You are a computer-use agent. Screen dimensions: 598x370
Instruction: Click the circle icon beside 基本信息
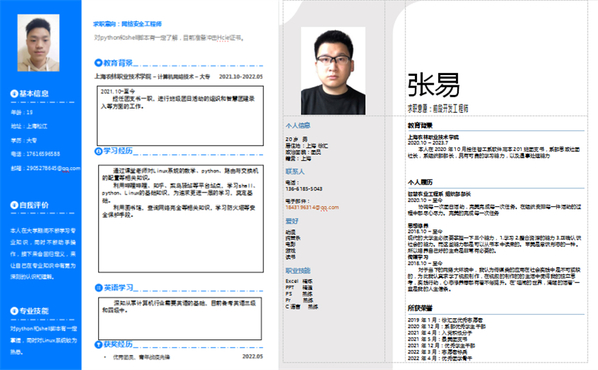[x=14, y=93]
